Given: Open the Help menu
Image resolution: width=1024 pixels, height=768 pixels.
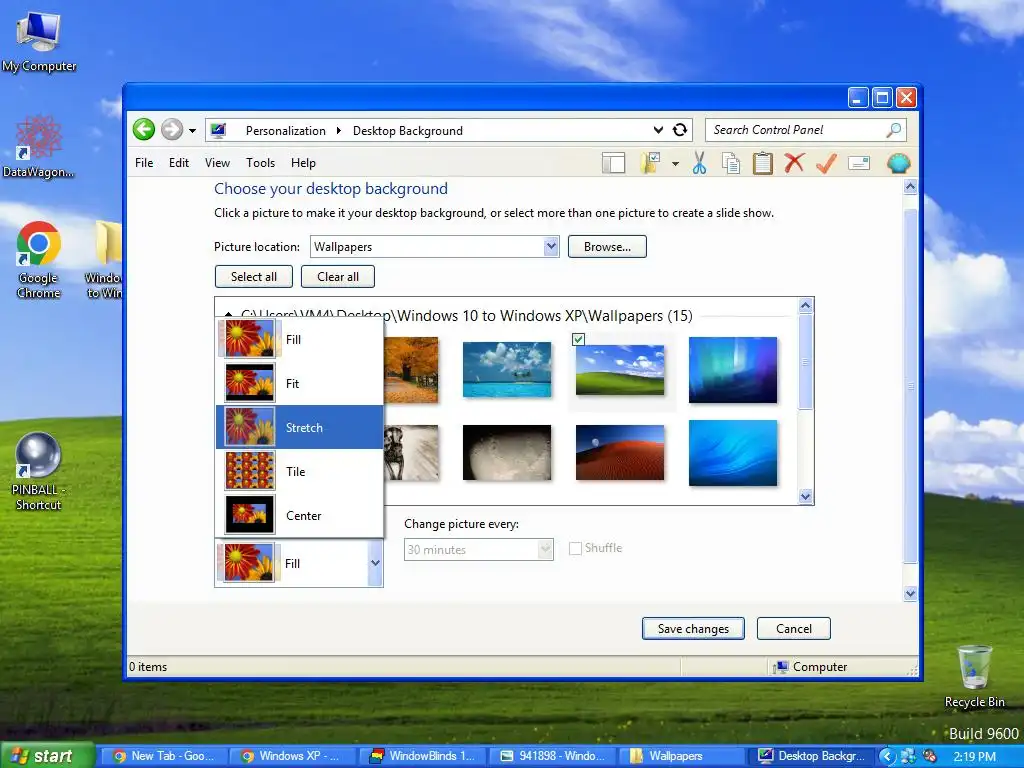Looking at the screenshot, I should coord(303,163).
